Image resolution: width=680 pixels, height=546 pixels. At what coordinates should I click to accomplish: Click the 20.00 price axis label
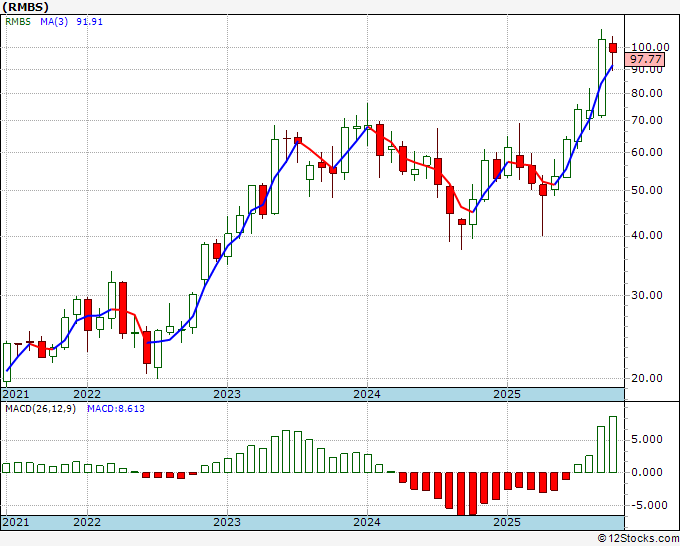[647, 378]
